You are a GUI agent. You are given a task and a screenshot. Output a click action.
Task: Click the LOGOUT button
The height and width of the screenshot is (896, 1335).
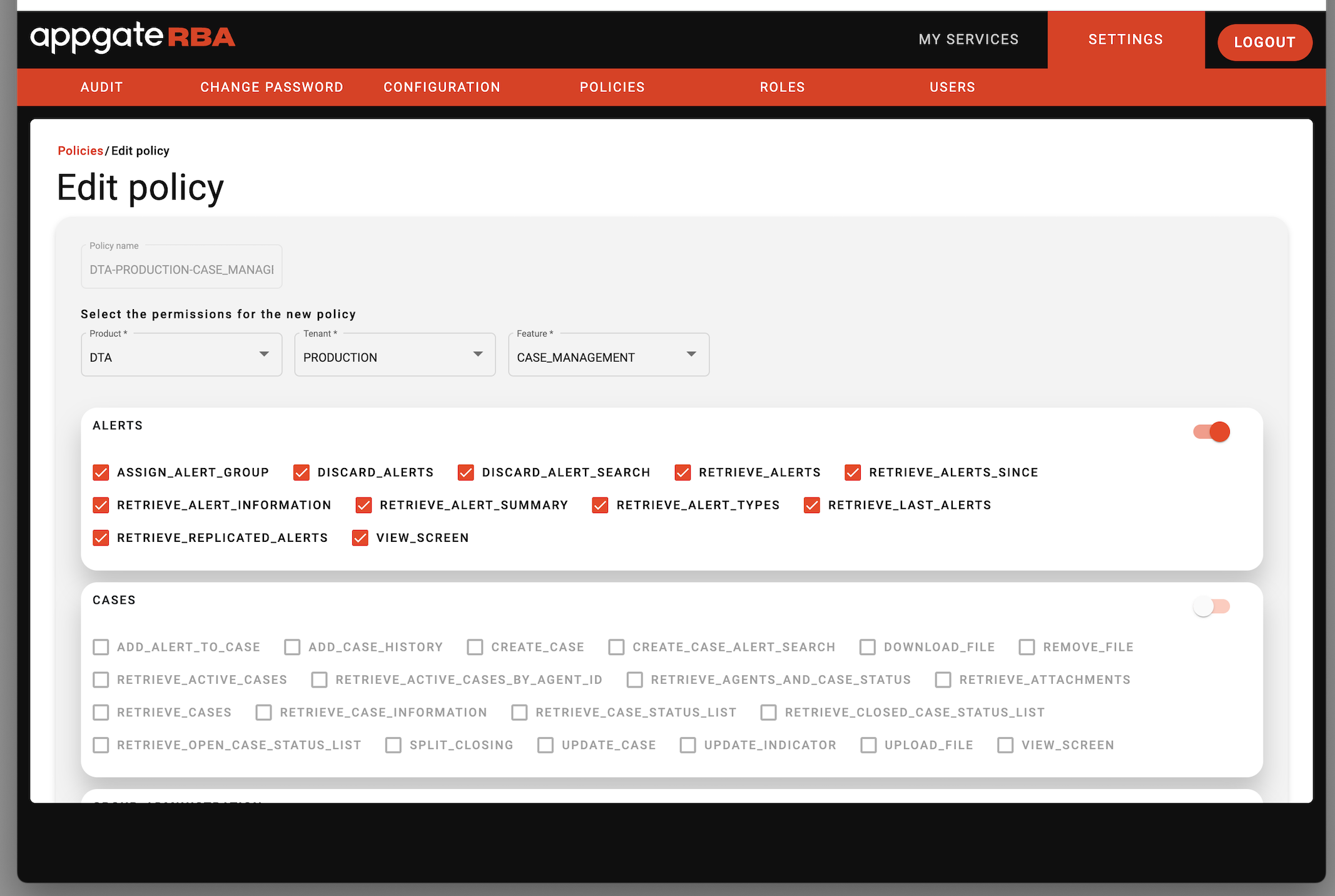click(1264, 43)
